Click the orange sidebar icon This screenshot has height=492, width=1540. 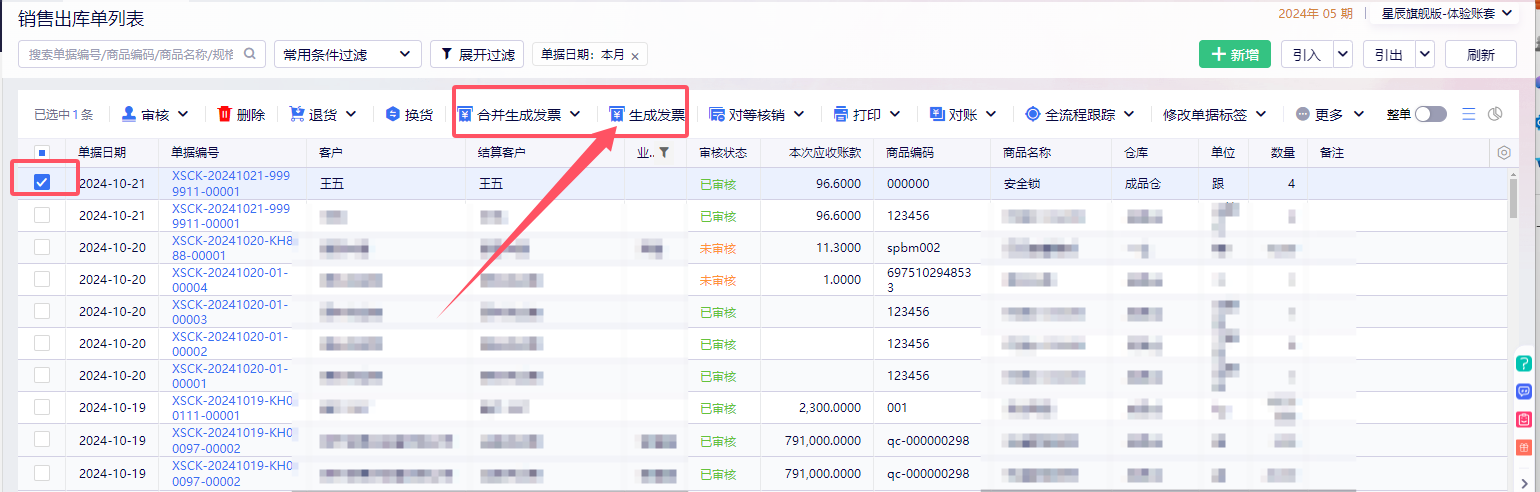pos(1524,447)
